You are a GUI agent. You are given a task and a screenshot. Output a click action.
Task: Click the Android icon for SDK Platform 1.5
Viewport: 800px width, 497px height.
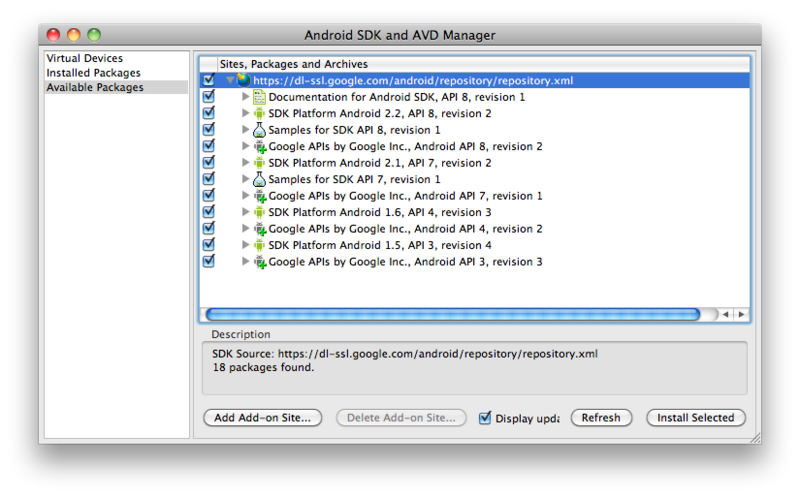(x=259, y=245)
